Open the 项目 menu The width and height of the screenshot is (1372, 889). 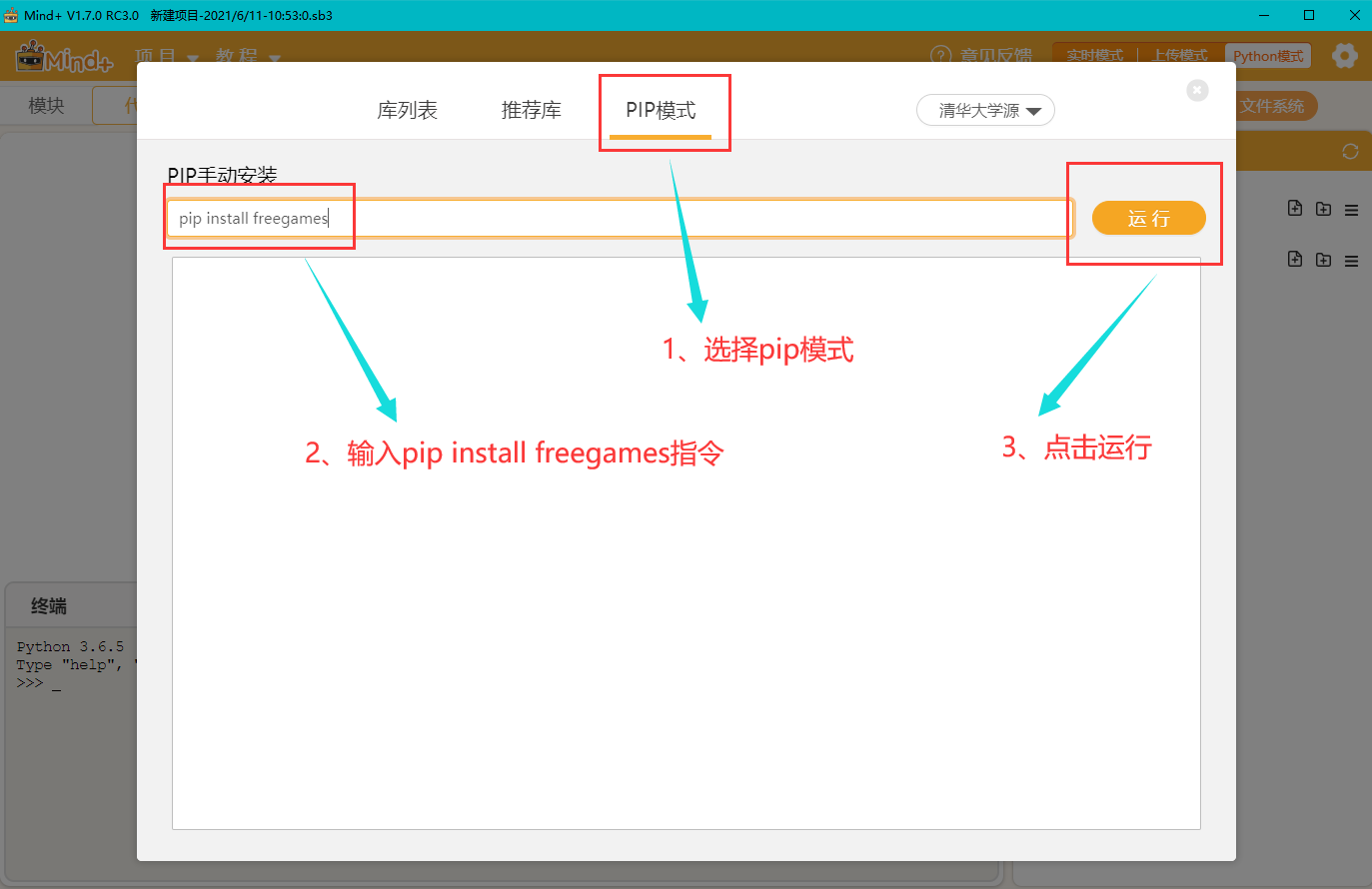coord(167,57)
